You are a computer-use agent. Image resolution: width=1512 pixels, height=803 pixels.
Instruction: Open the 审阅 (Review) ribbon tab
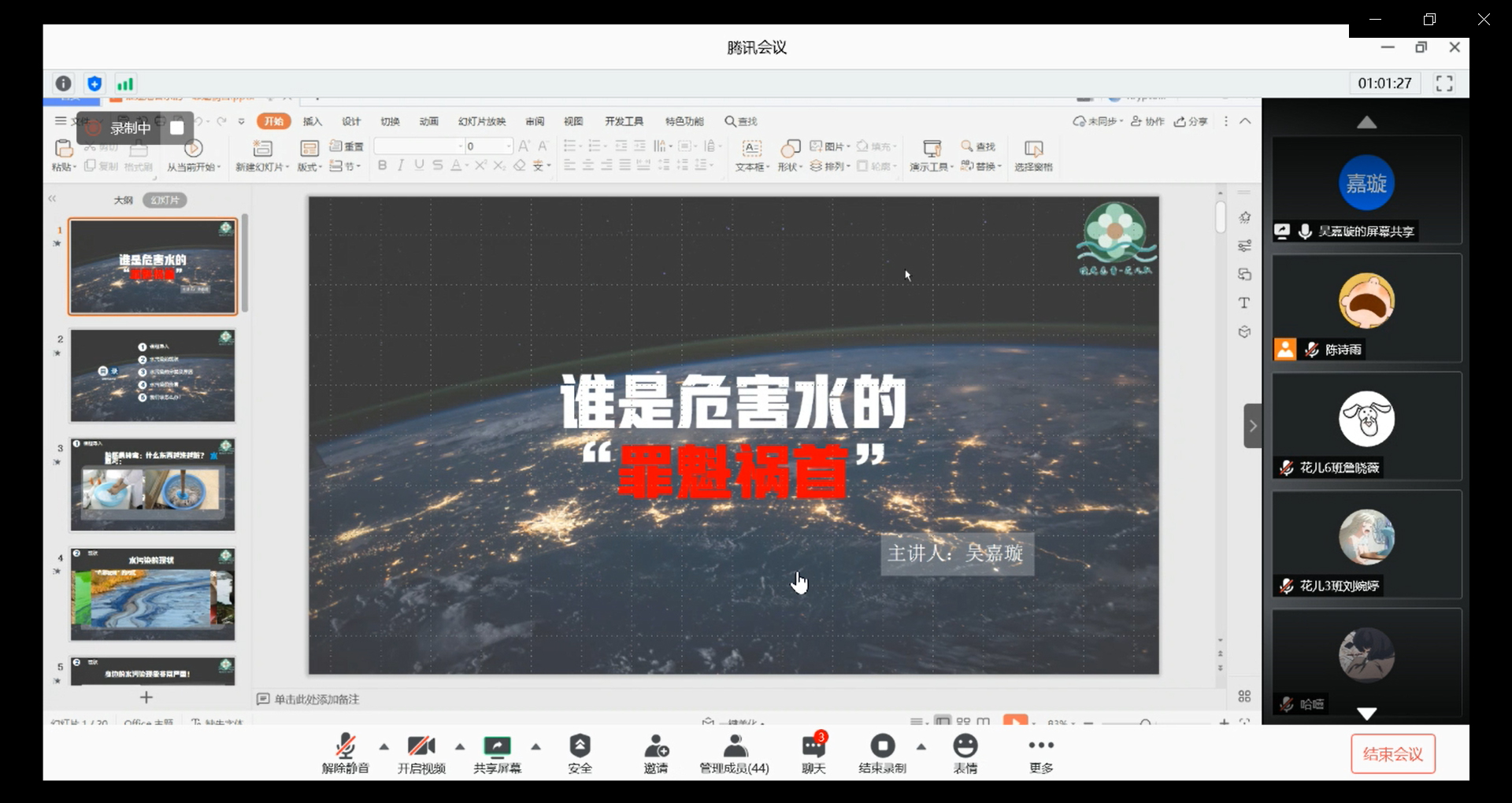point(535,121)
